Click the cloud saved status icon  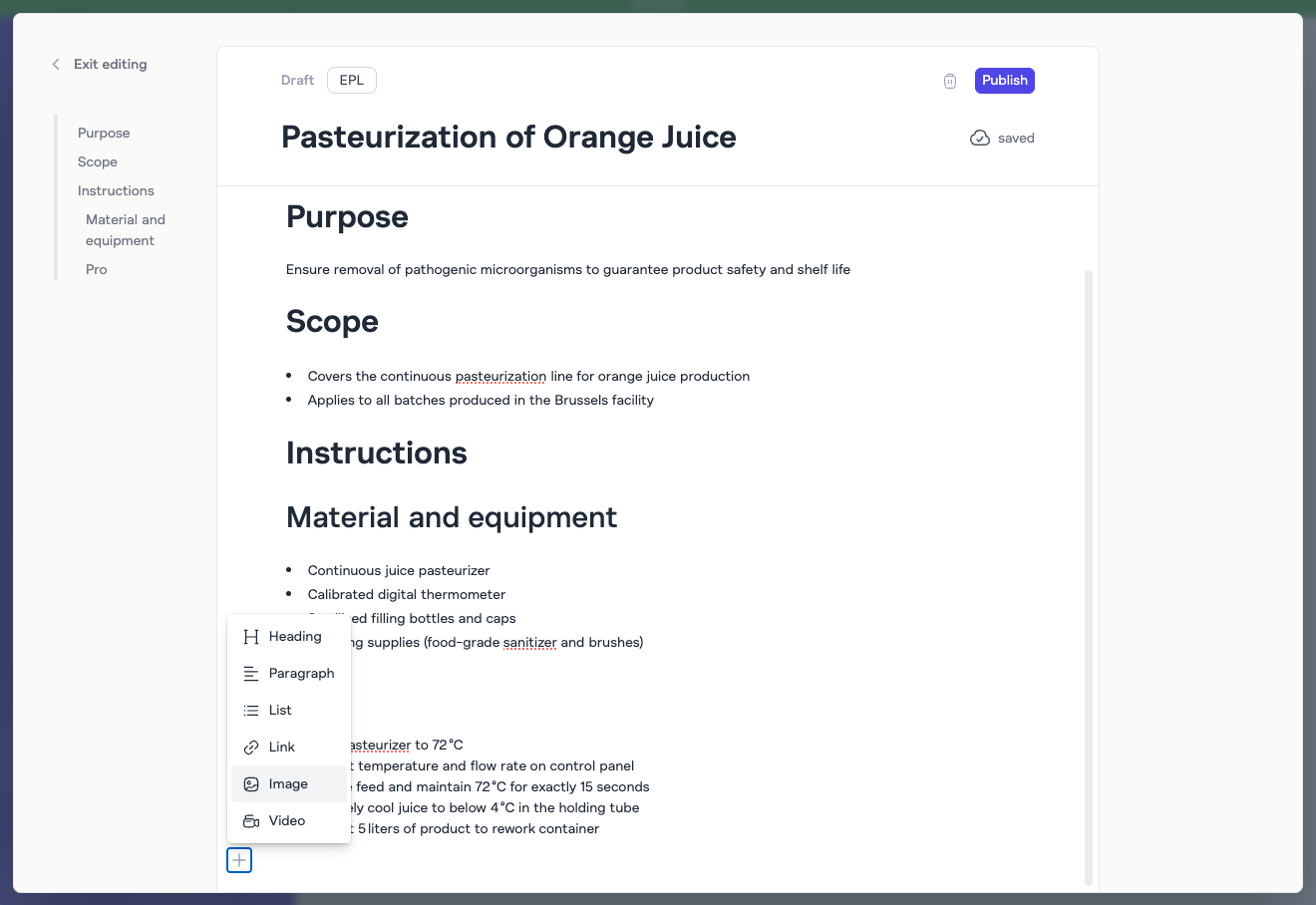click(x=980, y=139)
